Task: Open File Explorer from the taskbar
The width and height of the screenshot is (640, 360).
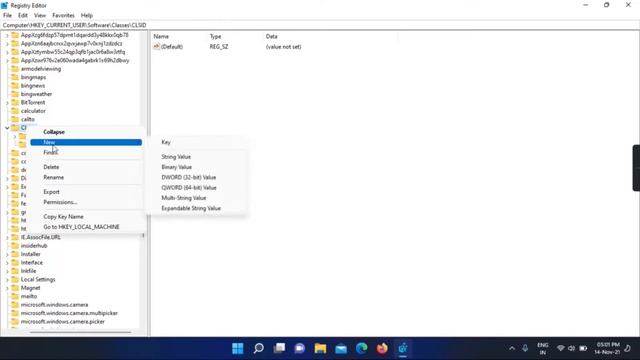Action: (320, 348)
